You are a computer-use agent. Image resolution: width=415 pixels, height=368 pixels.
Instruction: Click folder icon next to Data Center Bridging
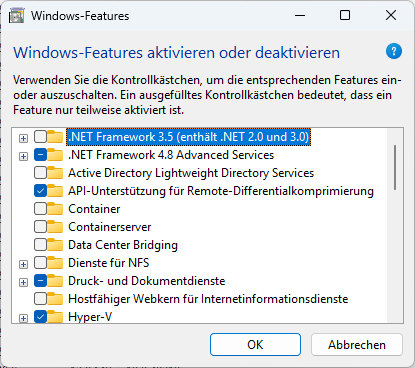click(55, 245)
